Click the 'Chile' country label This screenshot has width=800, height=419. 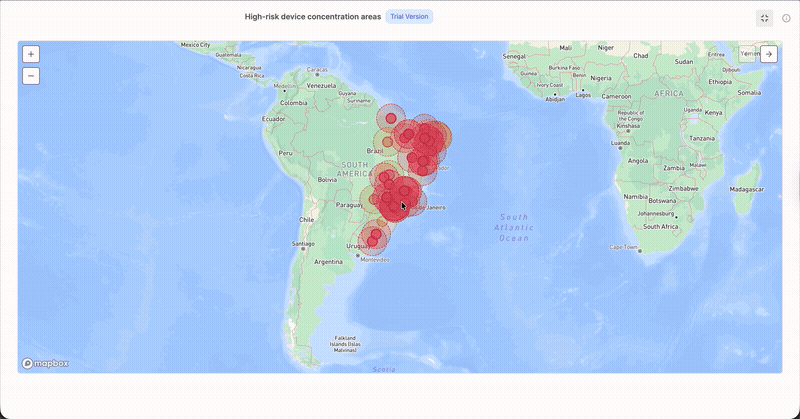click(307, 219)
